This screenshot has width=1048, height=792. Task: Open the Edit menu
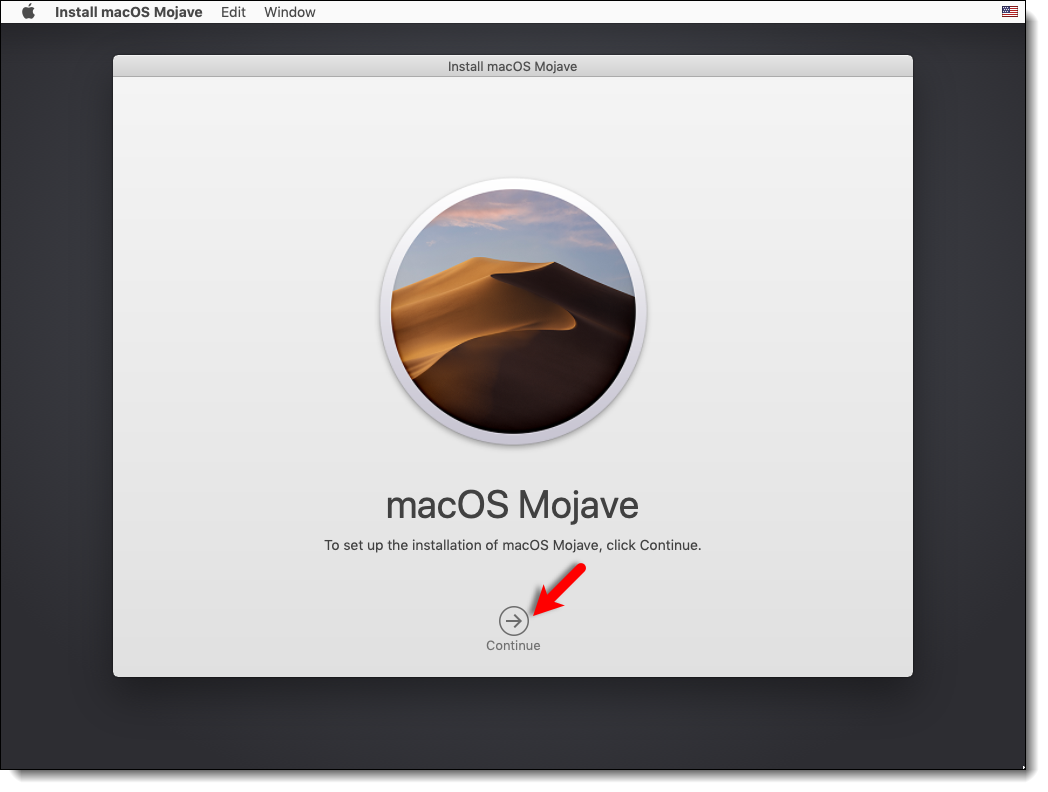(233, 12)
